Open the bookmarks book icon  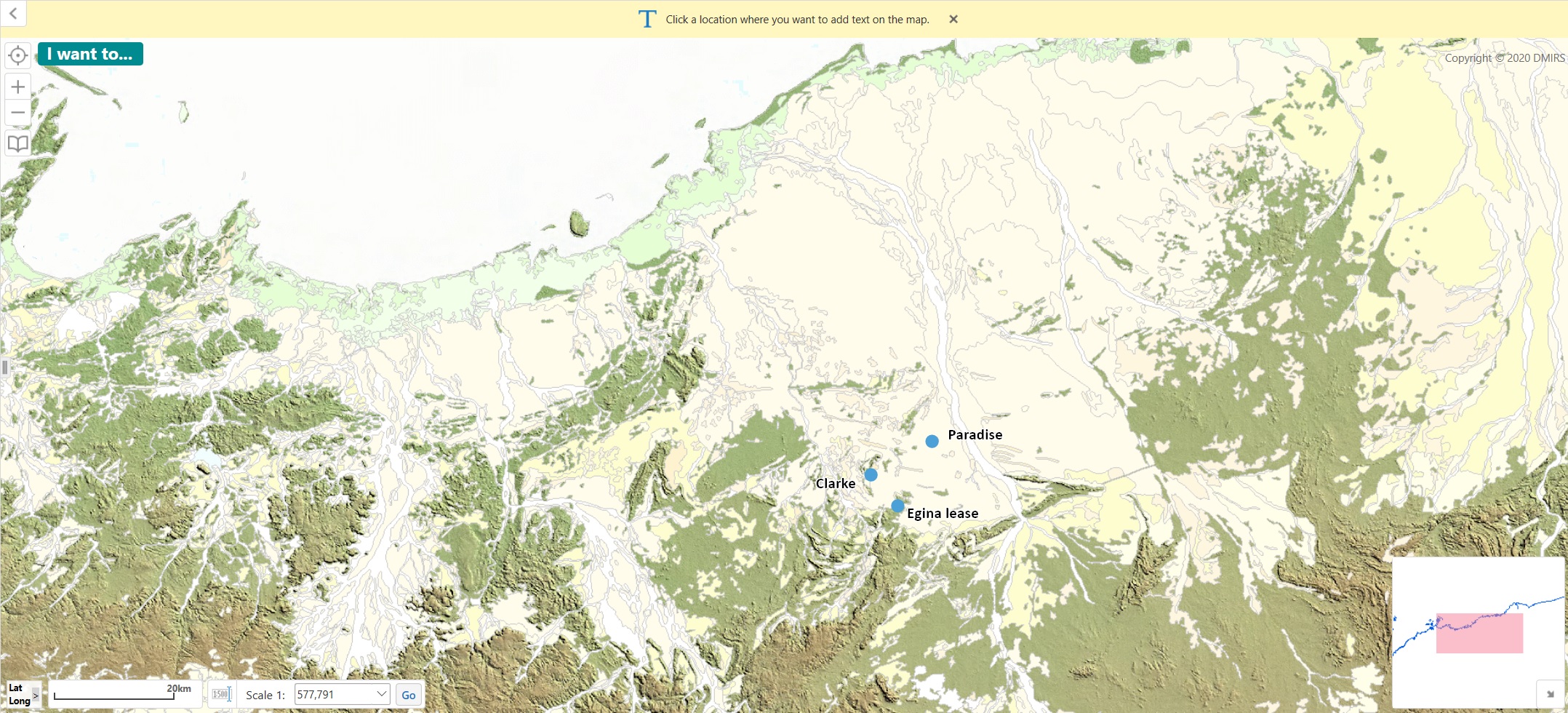click(x=17, y=143)
